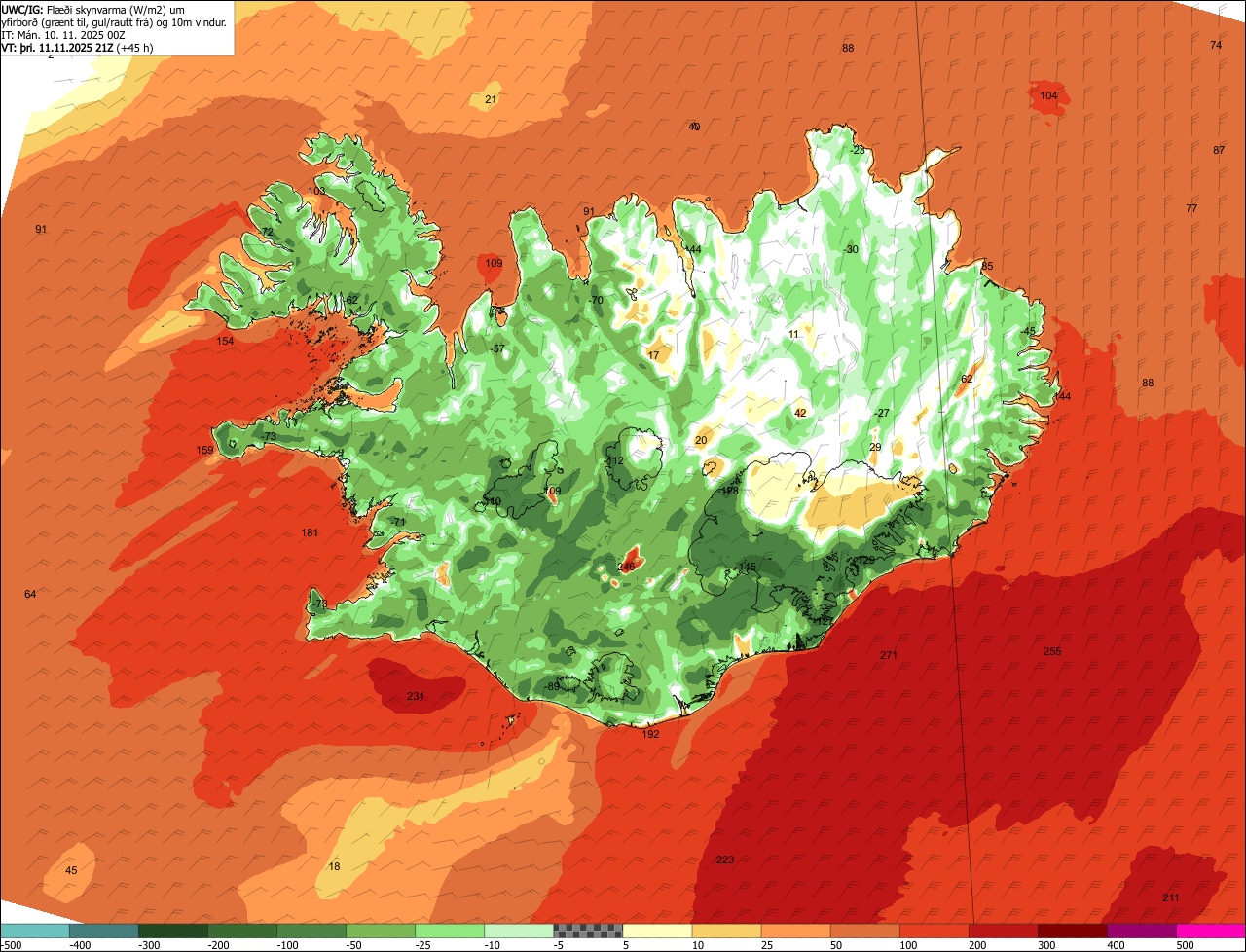Click the value 104 in the red spot northeast
This screenshot has height=952, width=1246.
[x=1048, y=95]
